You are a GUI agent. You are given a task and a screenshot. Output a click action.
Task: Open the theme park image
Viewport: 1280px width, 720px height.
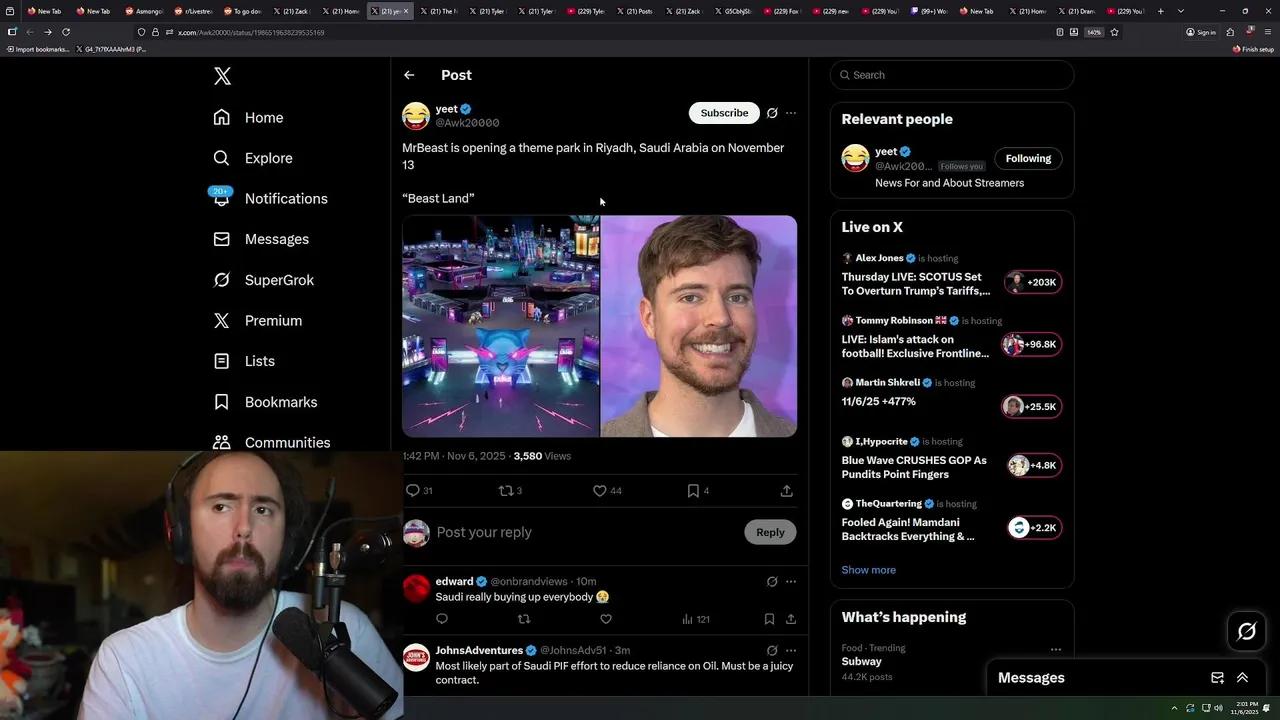(x=500, y=326)
